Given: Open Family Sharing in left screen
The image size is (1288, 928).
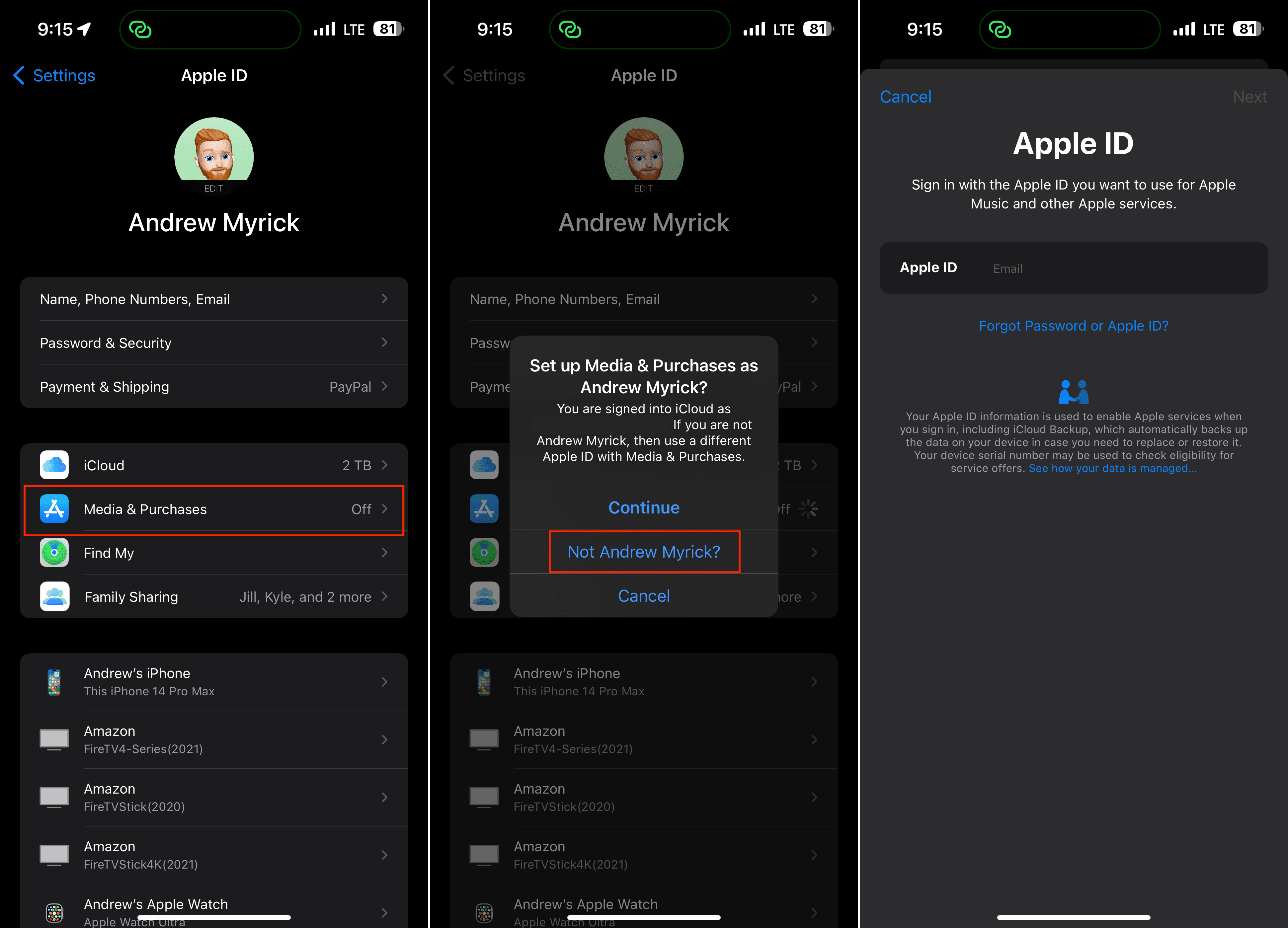Looking at the screenshot, I should 214,596.
